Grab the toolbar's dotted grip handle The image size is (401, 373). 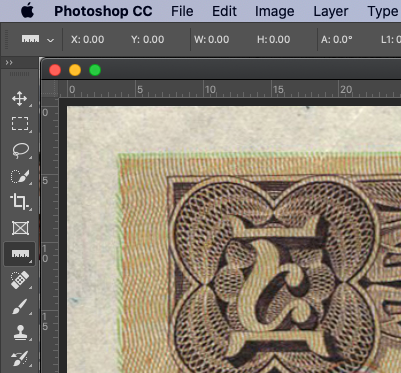pyautogui.click(x=19, y=74)
